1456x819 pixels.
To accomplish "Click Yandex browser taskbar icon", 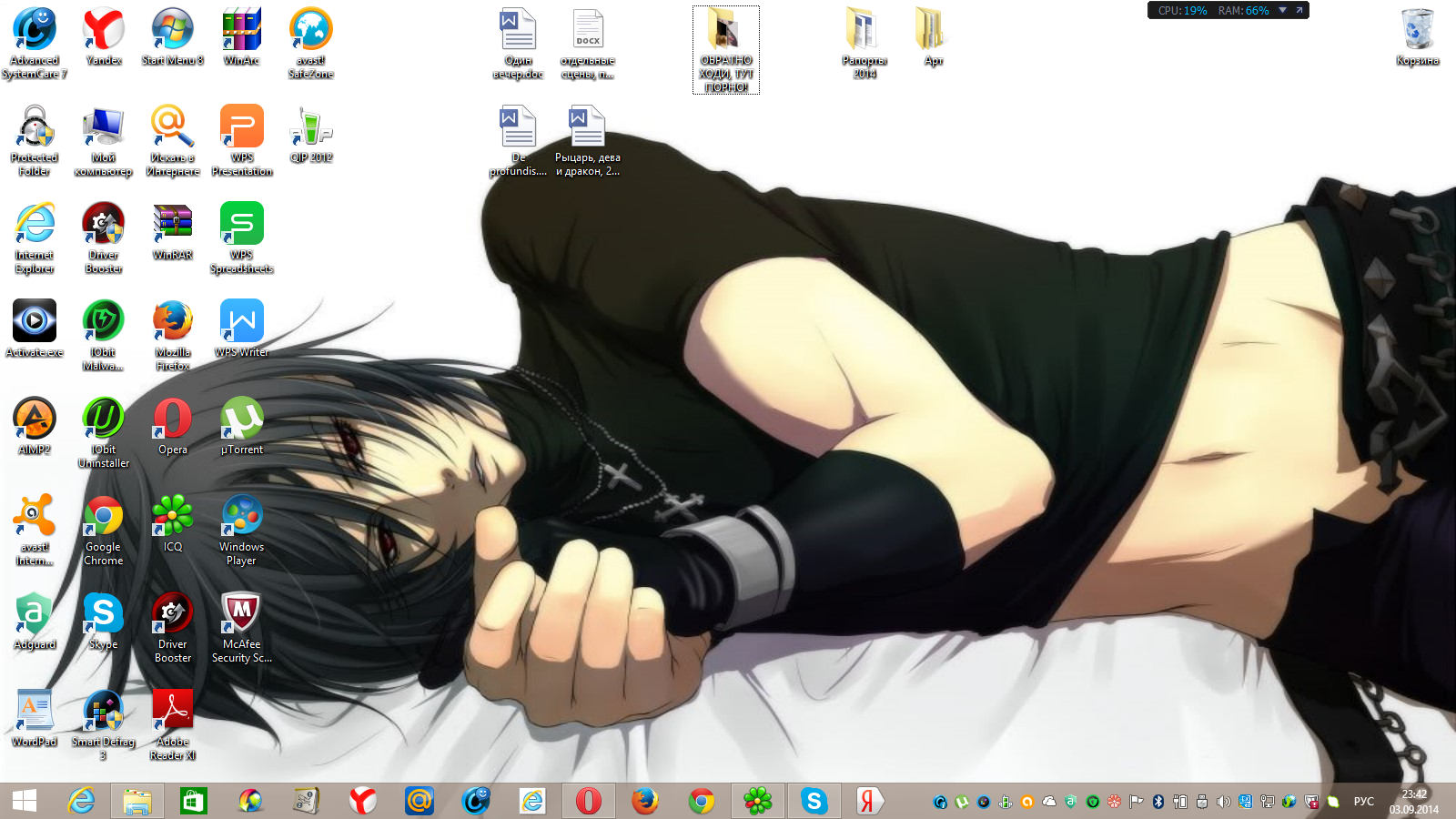I will [x=363, y=801].
